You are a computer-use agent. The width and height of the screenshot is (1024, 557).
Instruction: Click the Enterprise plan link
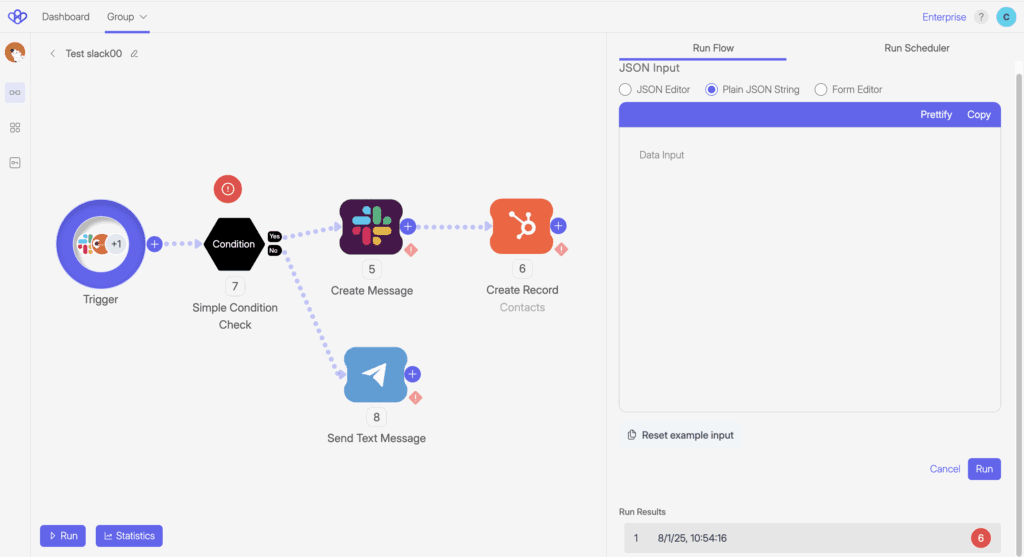coord(944,17)
